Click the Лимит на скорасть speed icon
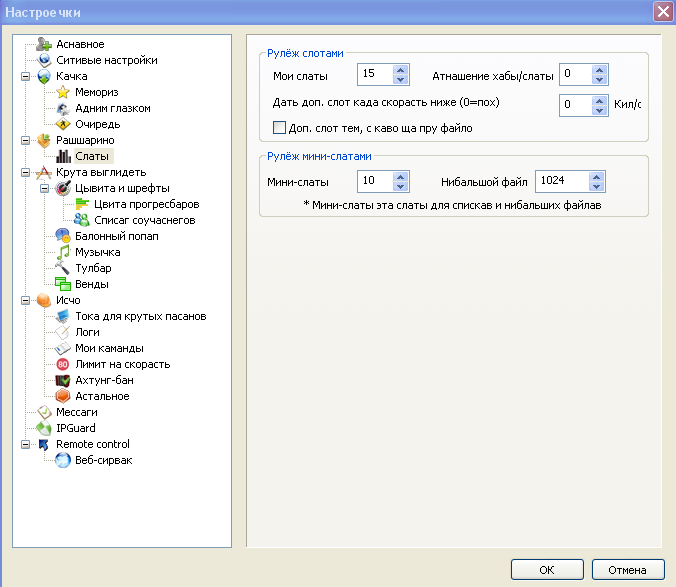 tap(62, 364)
